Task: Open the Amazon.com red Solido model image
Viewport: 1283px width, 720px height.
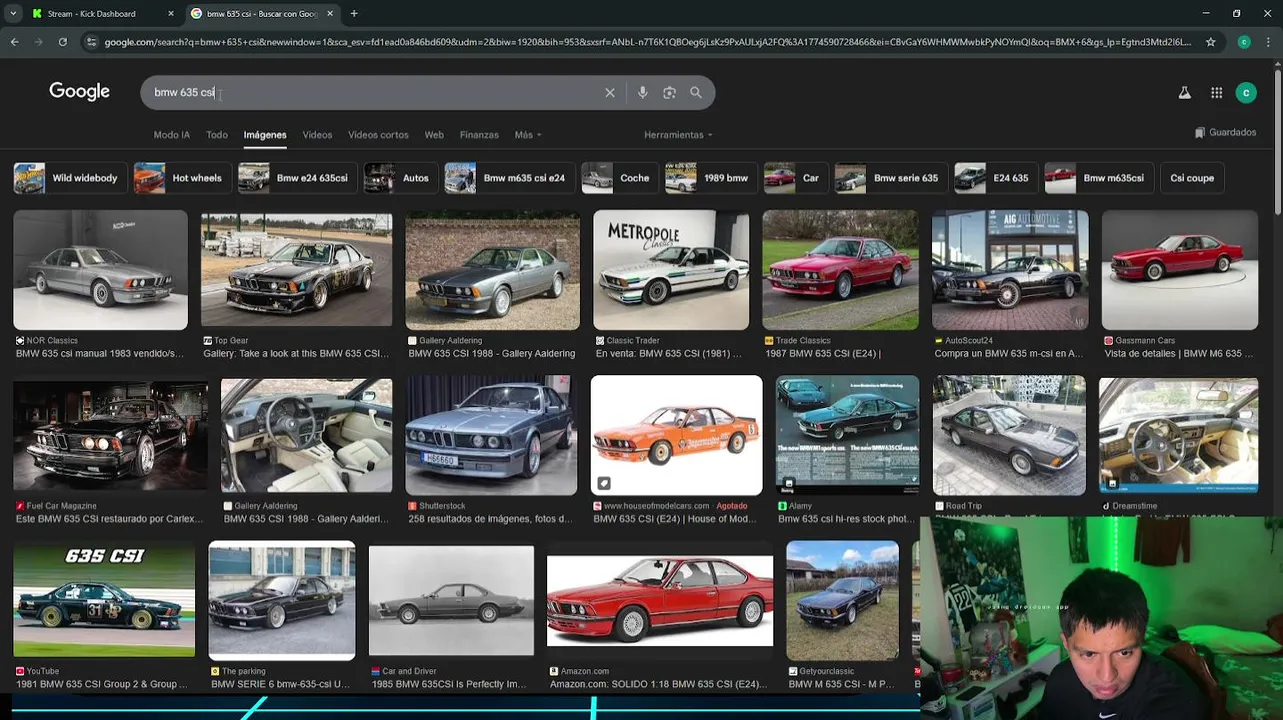Action: click(x=660, y=601)
